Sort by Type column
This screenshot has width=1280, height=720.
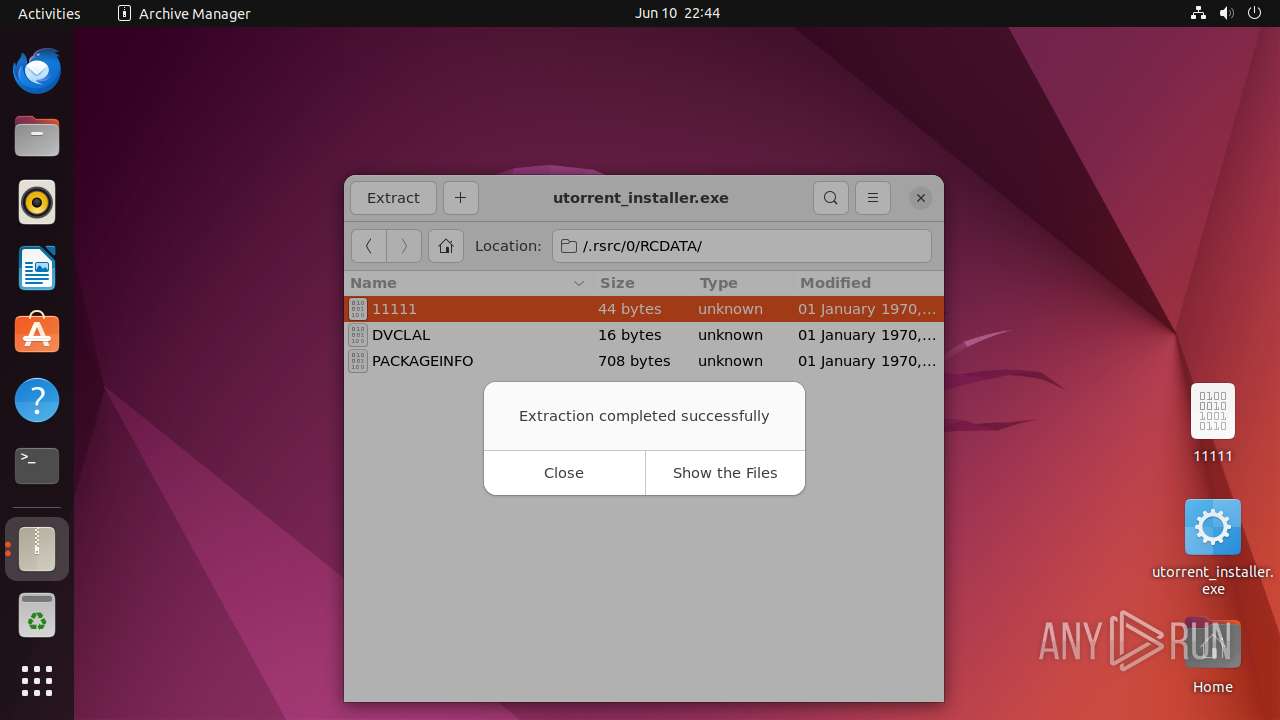pos(742,283)
